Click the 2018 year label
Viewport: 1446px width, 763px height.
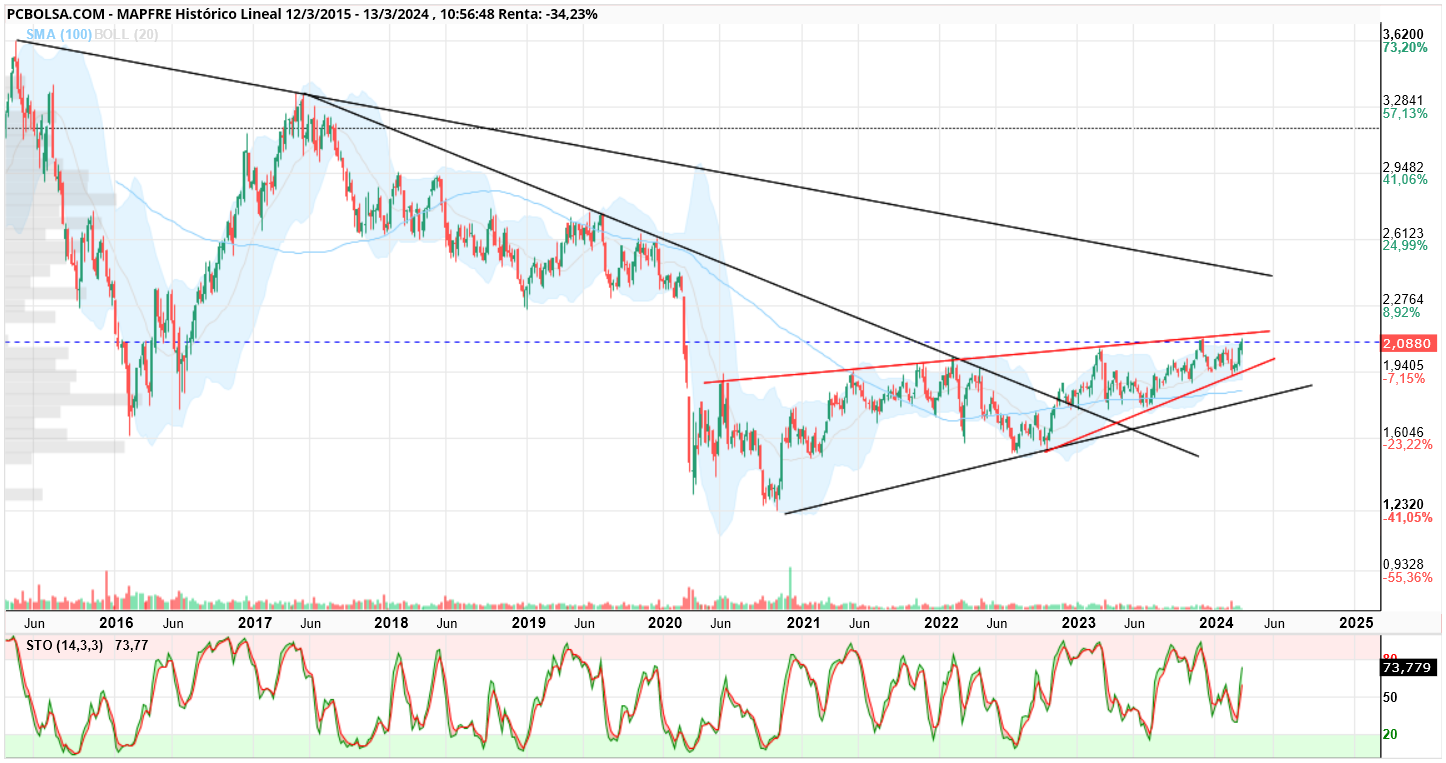point(392,622)
